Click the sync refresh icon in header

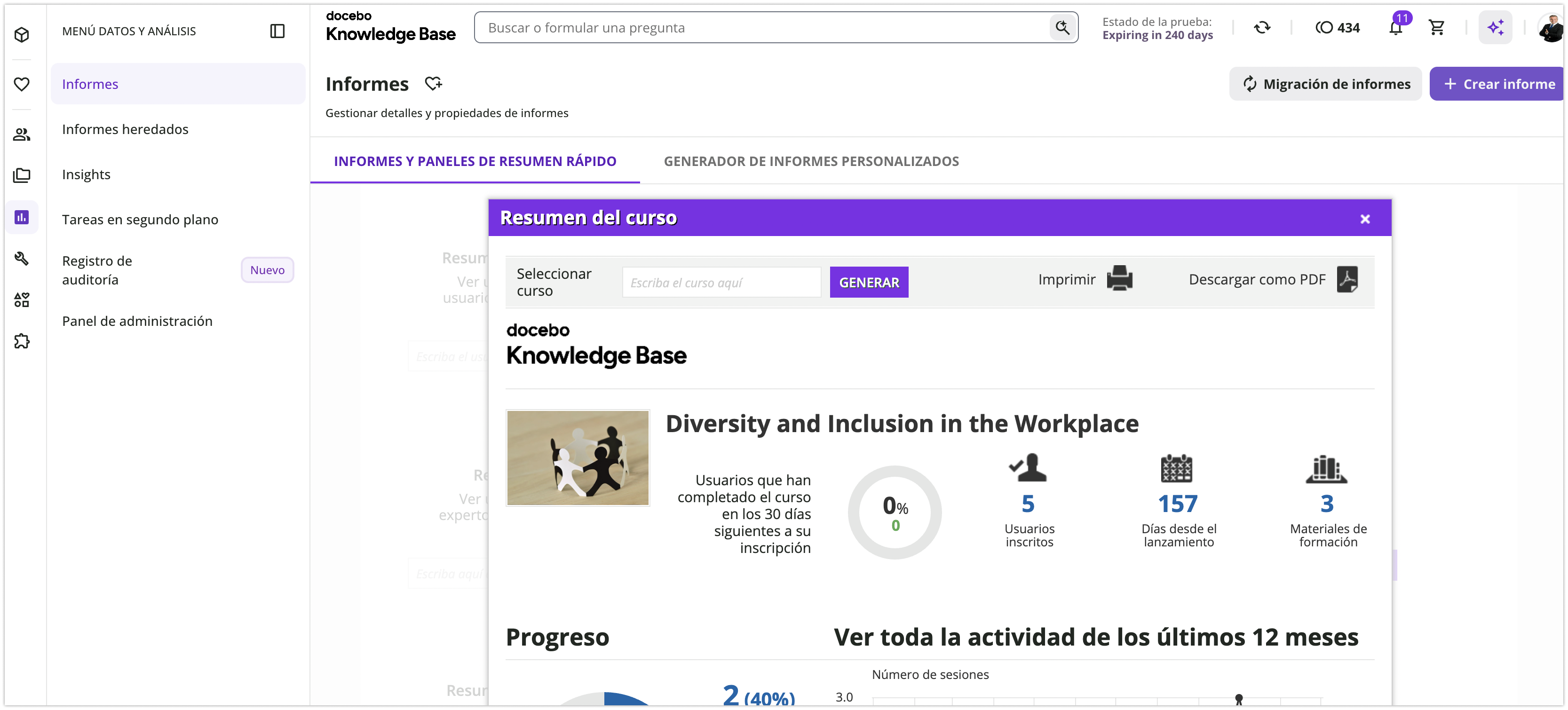tap(1262, 27)
